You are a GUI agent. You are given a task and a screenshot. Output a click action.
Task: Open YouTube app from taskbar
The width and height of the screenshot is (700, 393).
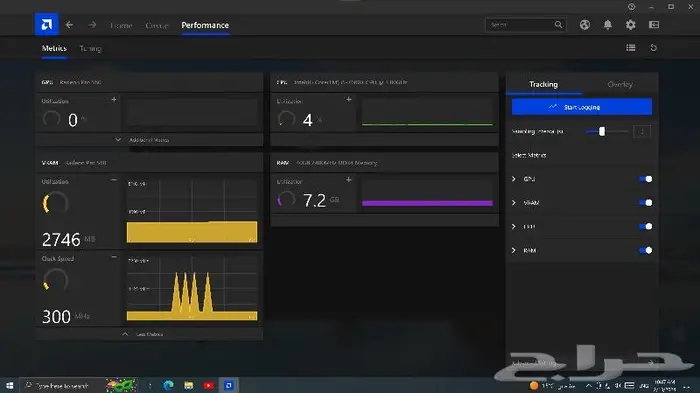208,385
